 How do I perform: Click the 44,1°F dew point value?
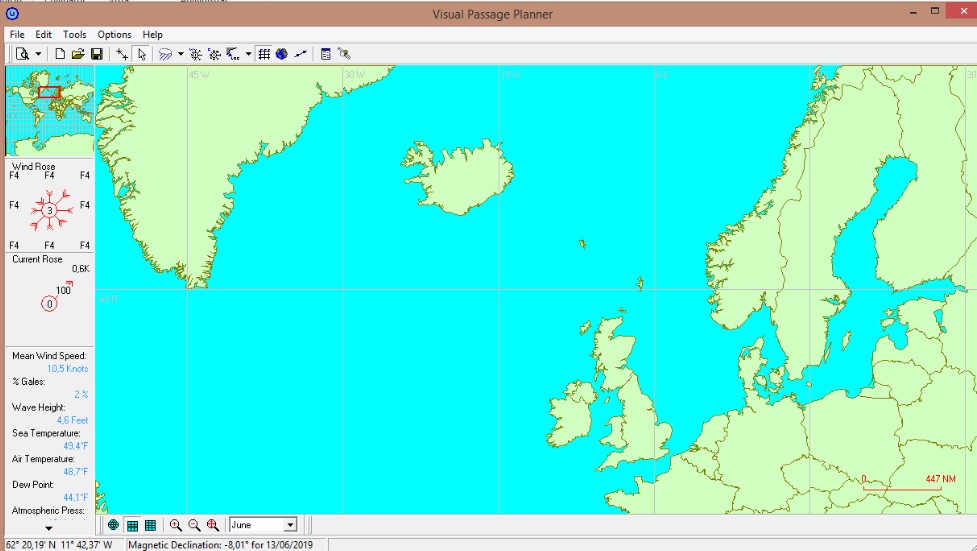[75, 497]
